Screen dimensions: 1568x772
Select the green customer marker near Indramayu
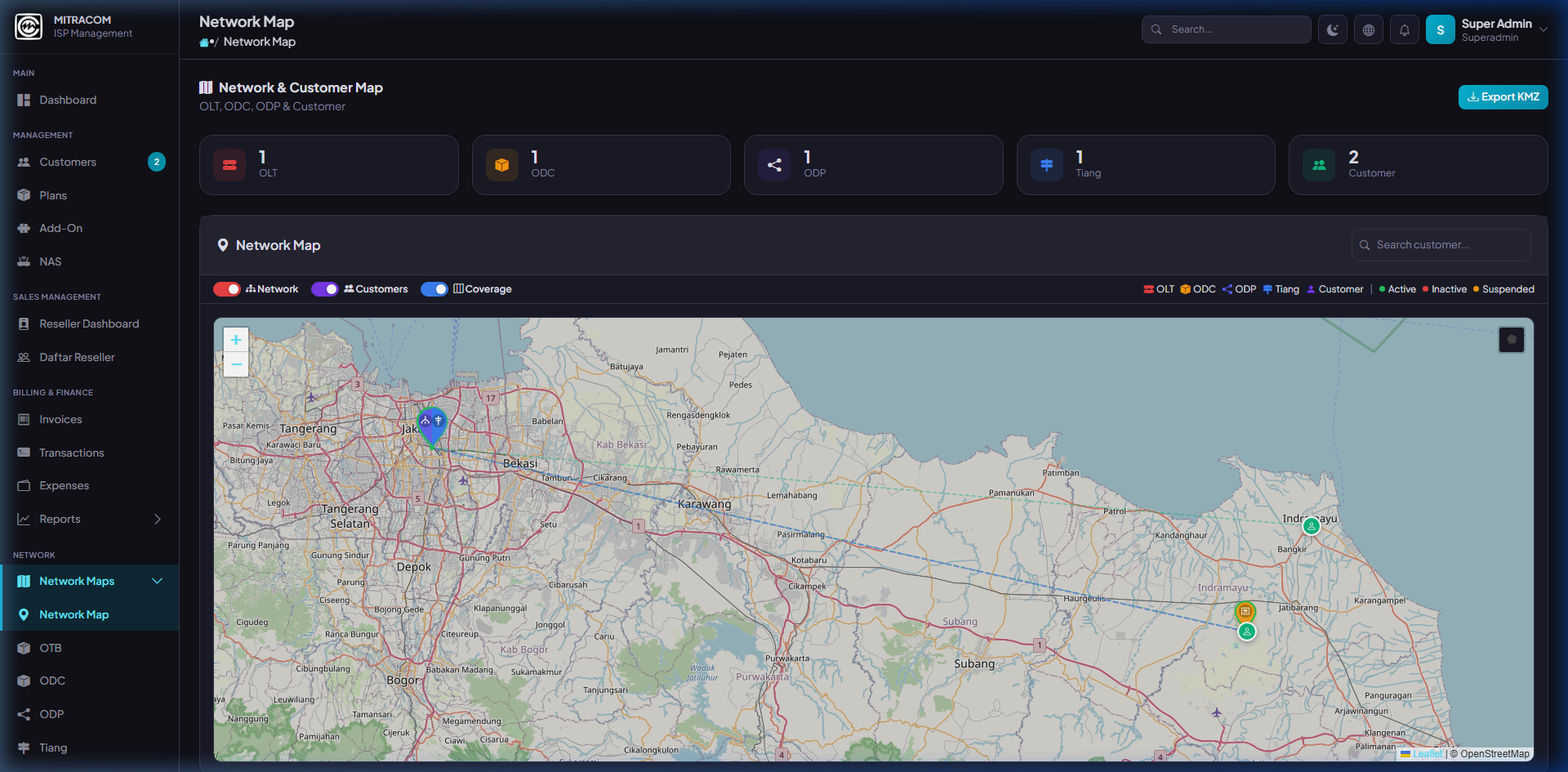click(x=1312, y=526)
